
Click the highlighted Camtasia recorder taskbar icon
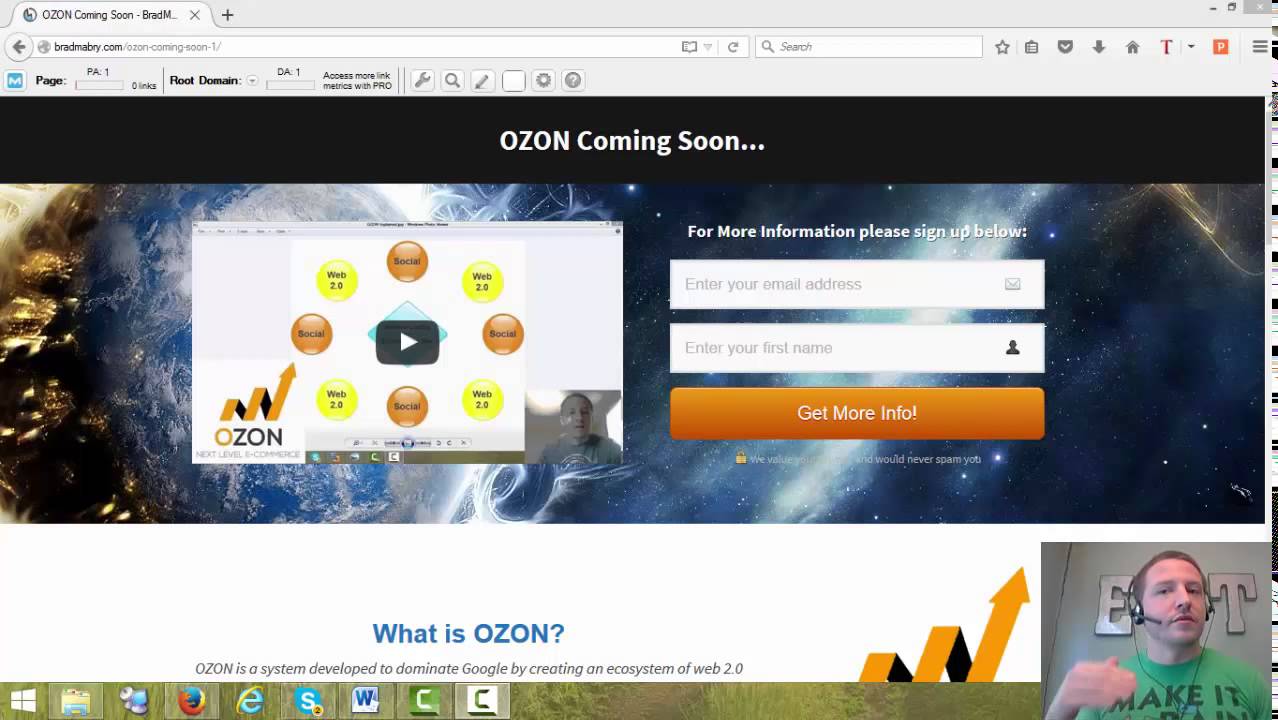[x=482, y=701]
